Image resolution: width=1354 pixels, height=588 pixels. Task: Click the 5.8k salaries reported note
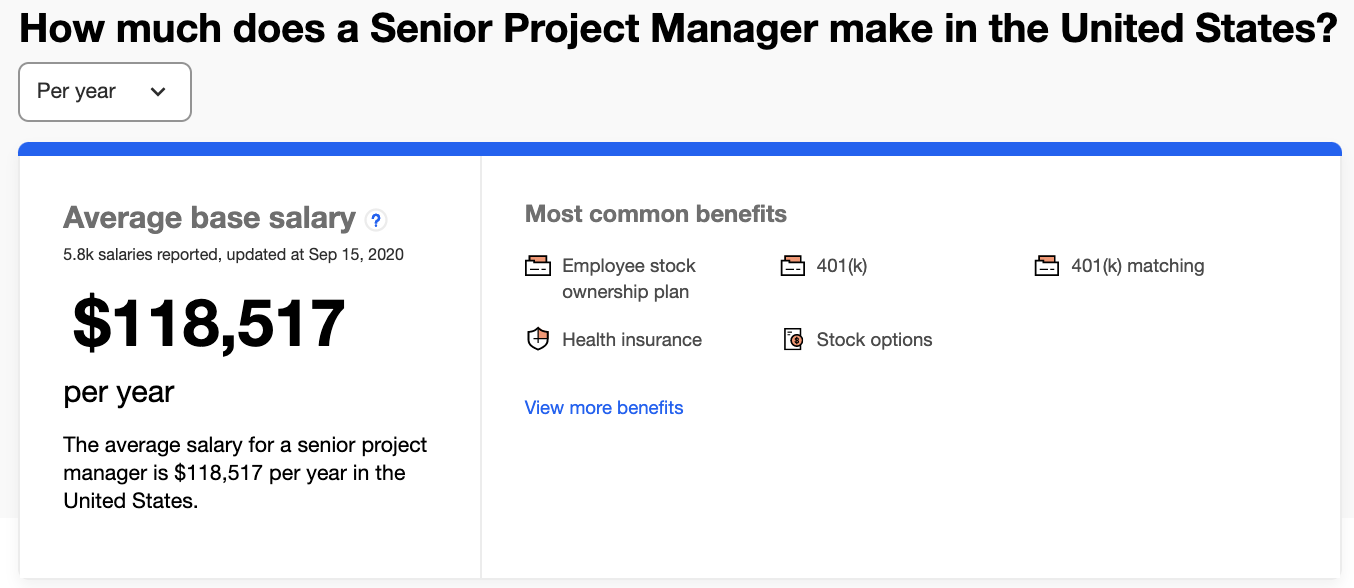(233, 255)
